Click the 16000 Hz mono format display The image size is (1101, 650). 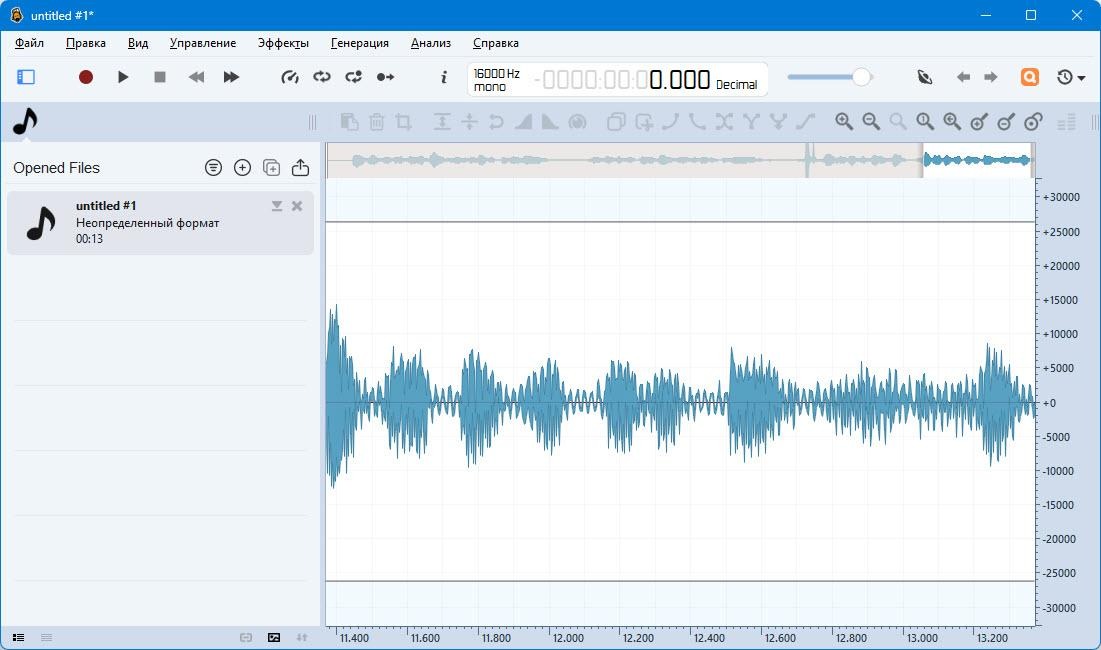(x=497, y=80)
